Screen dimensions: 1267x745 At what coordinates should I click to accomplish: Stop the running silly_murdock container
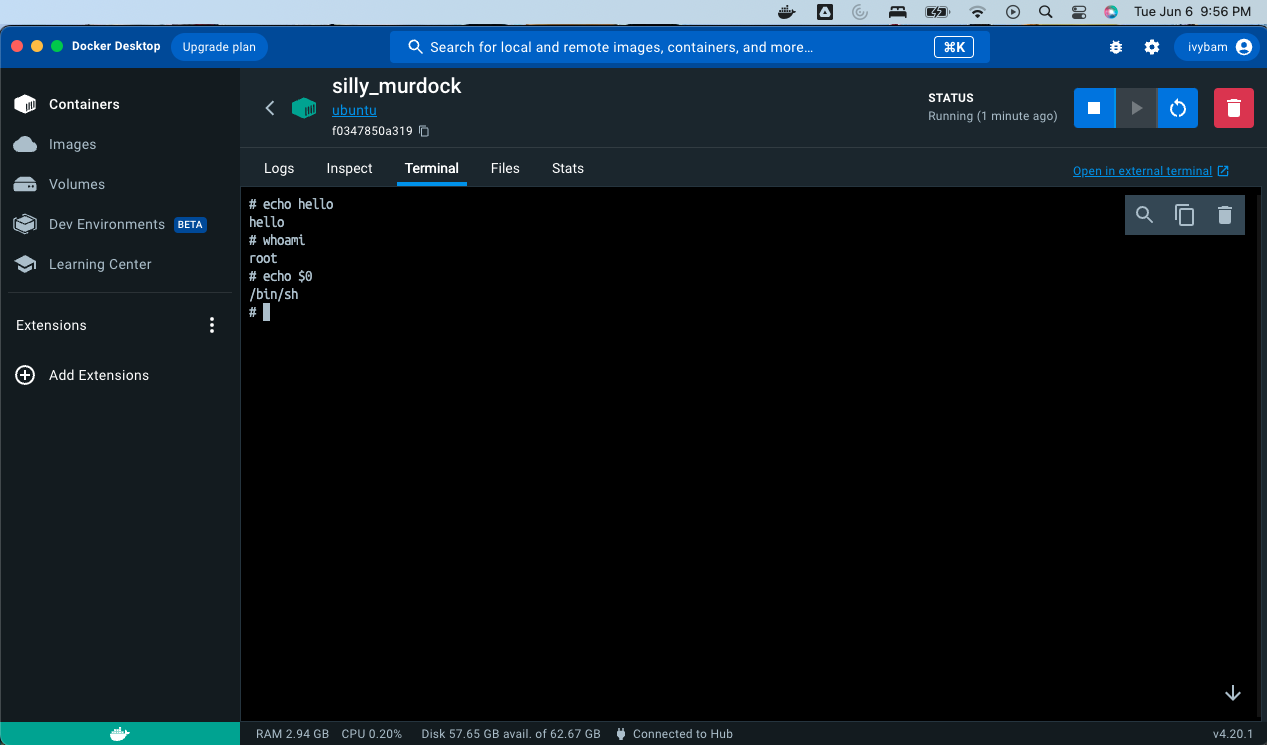[x=1094, y=108]
